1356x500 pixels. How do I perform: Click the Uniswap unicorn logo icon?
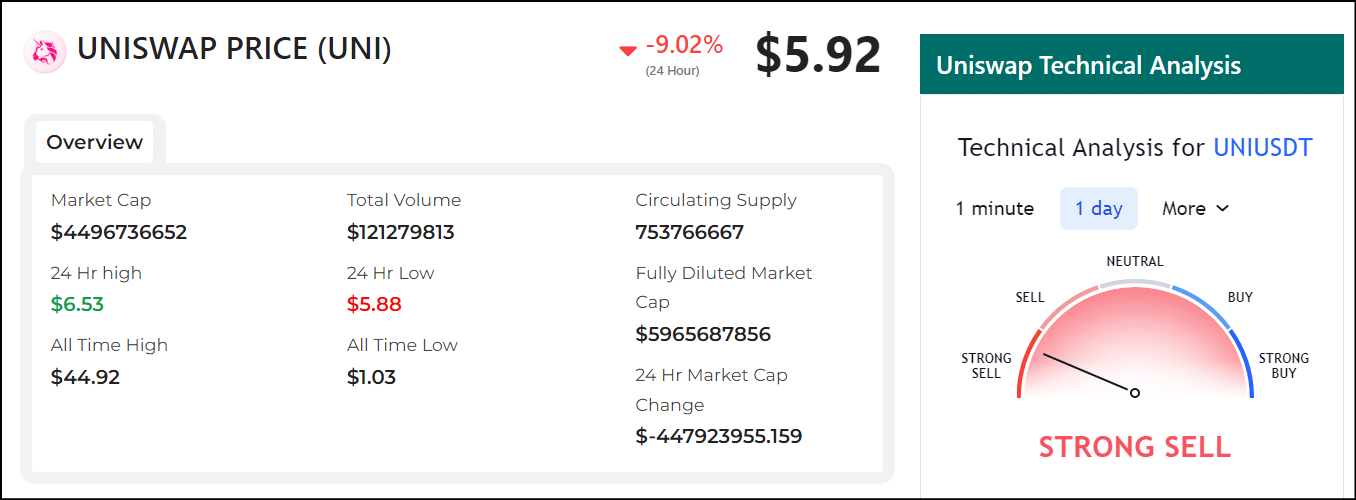tap(44, 52)
